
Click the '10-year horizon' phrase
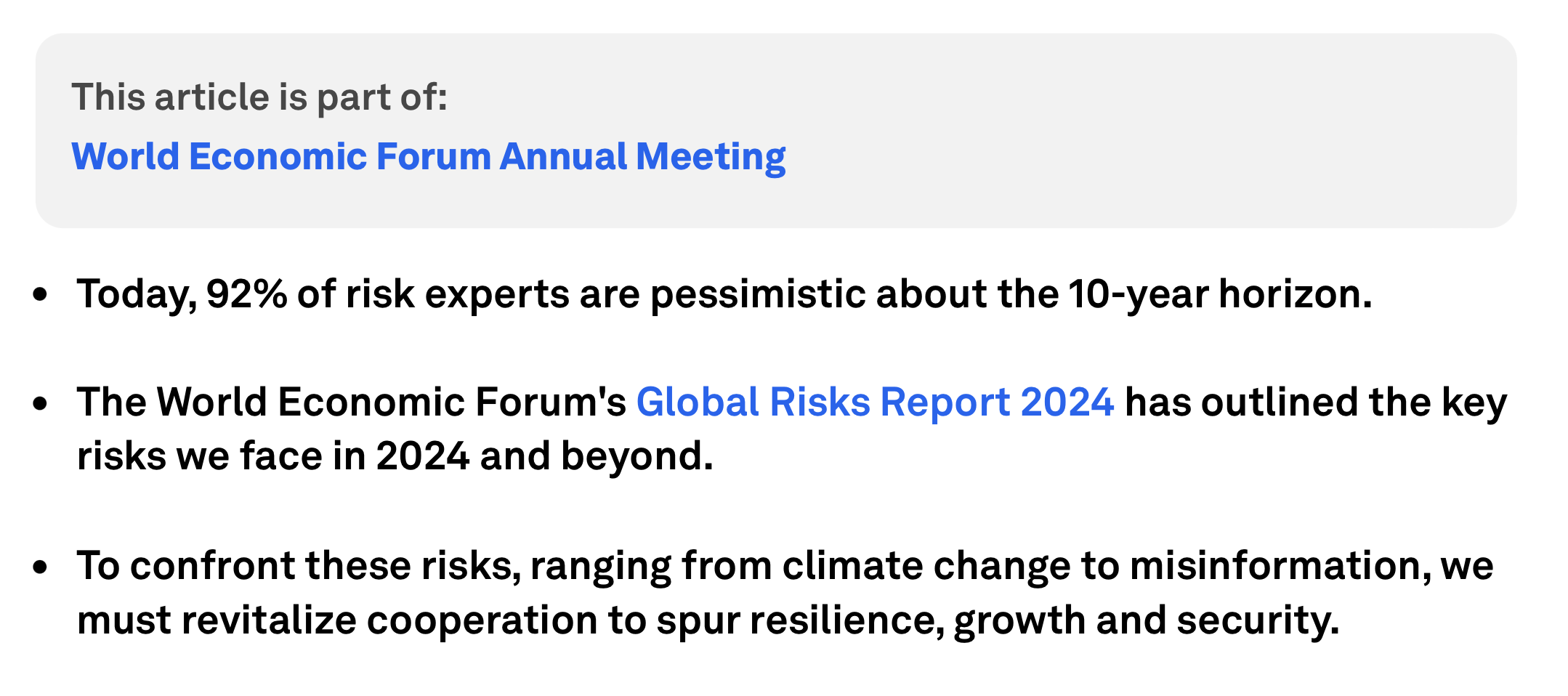click(x=1220, y=294)
